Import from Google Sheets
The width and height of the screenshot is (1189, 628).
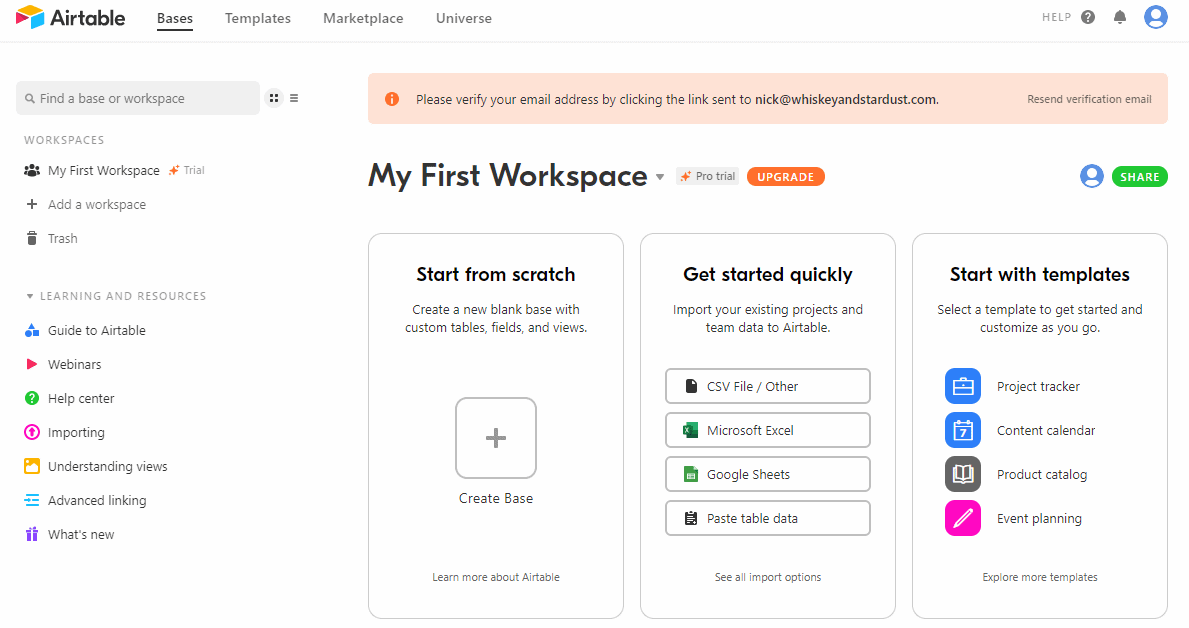pyautogui.click(x=768, y=474)
